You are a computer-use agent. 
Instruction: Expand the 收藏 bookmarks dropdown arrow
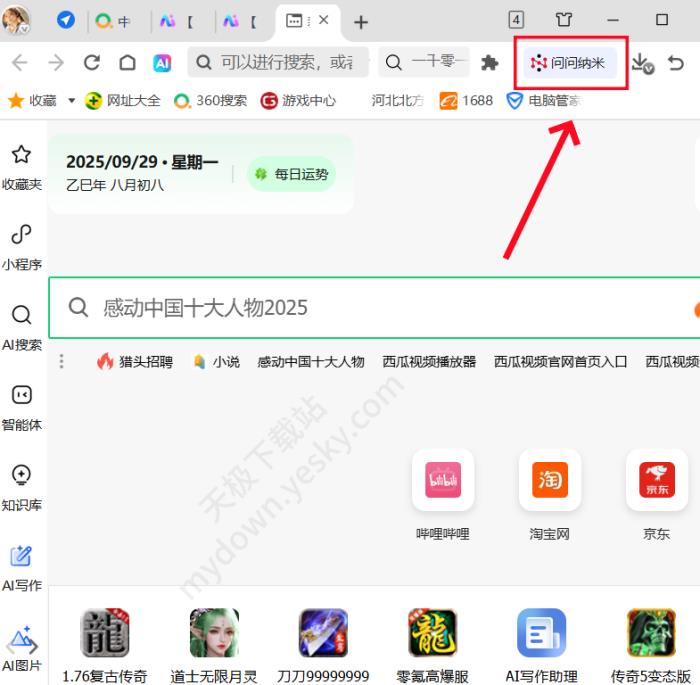click(x=71, y=101)
